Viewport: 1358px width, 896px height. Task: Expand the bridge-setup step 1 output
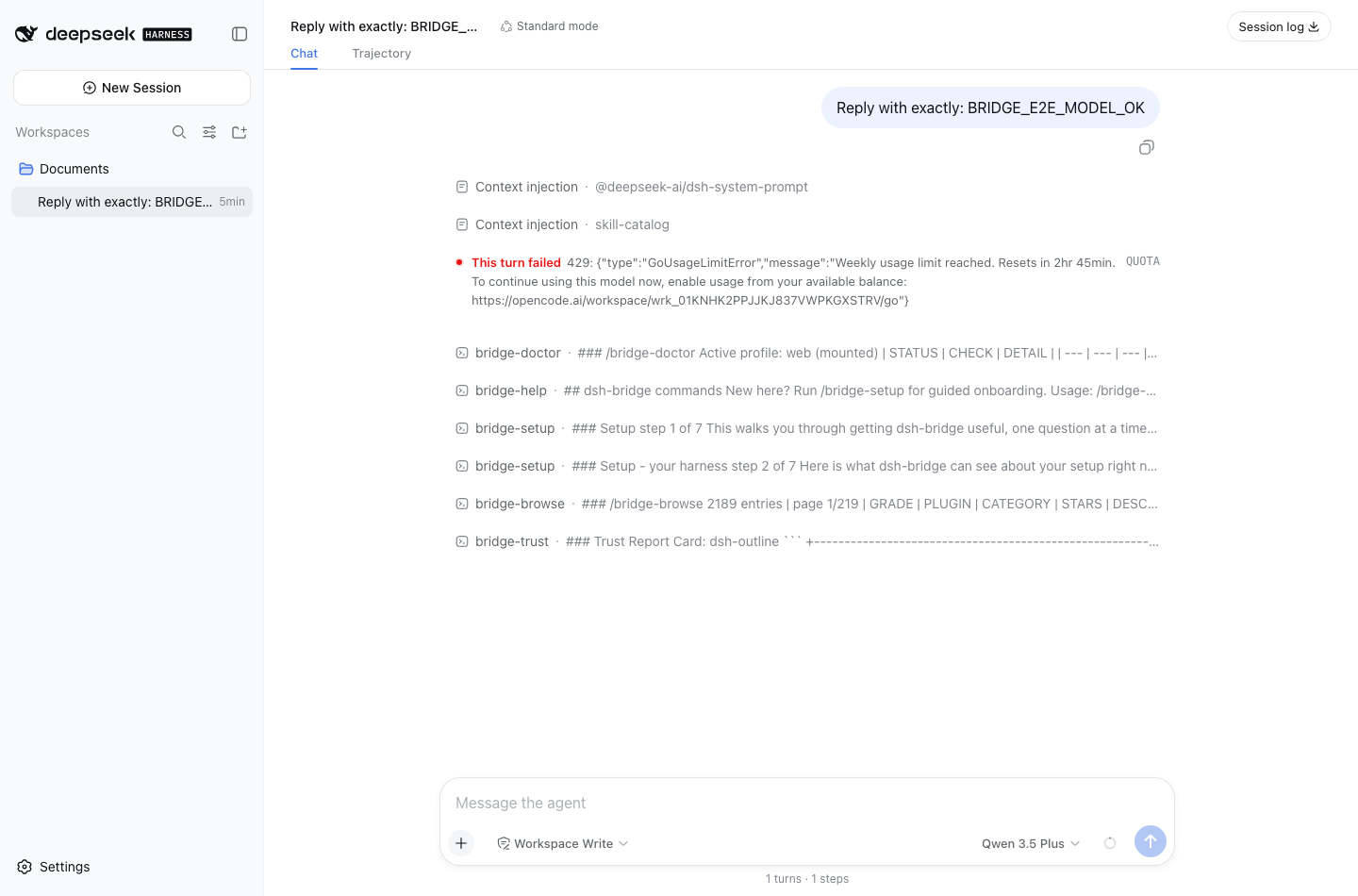tap(807, 428)
